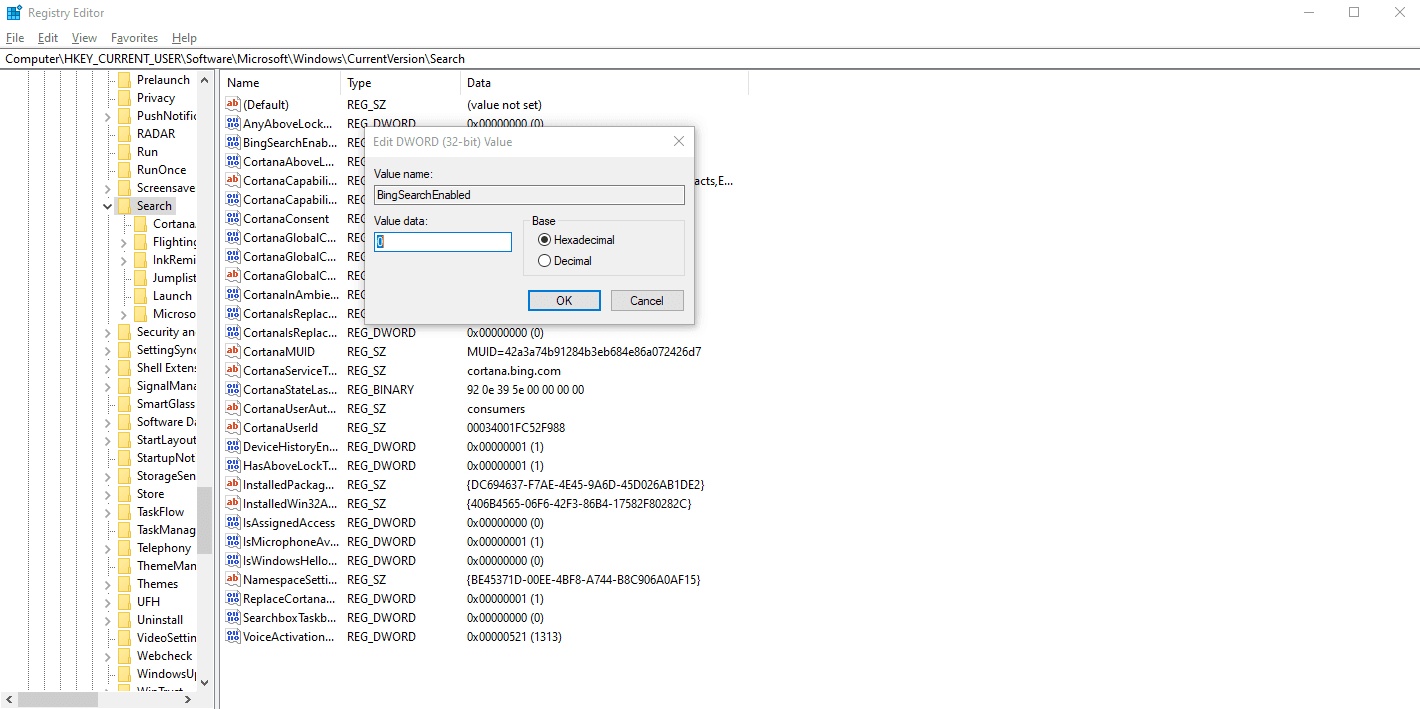Click the VoiceActivation DWORD icon

pos(231,636)
